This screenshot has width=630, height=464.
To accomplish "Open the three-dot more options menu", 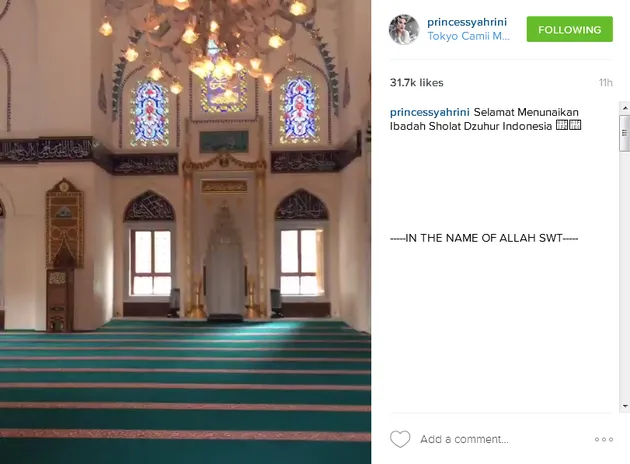I will click(604, 439).
